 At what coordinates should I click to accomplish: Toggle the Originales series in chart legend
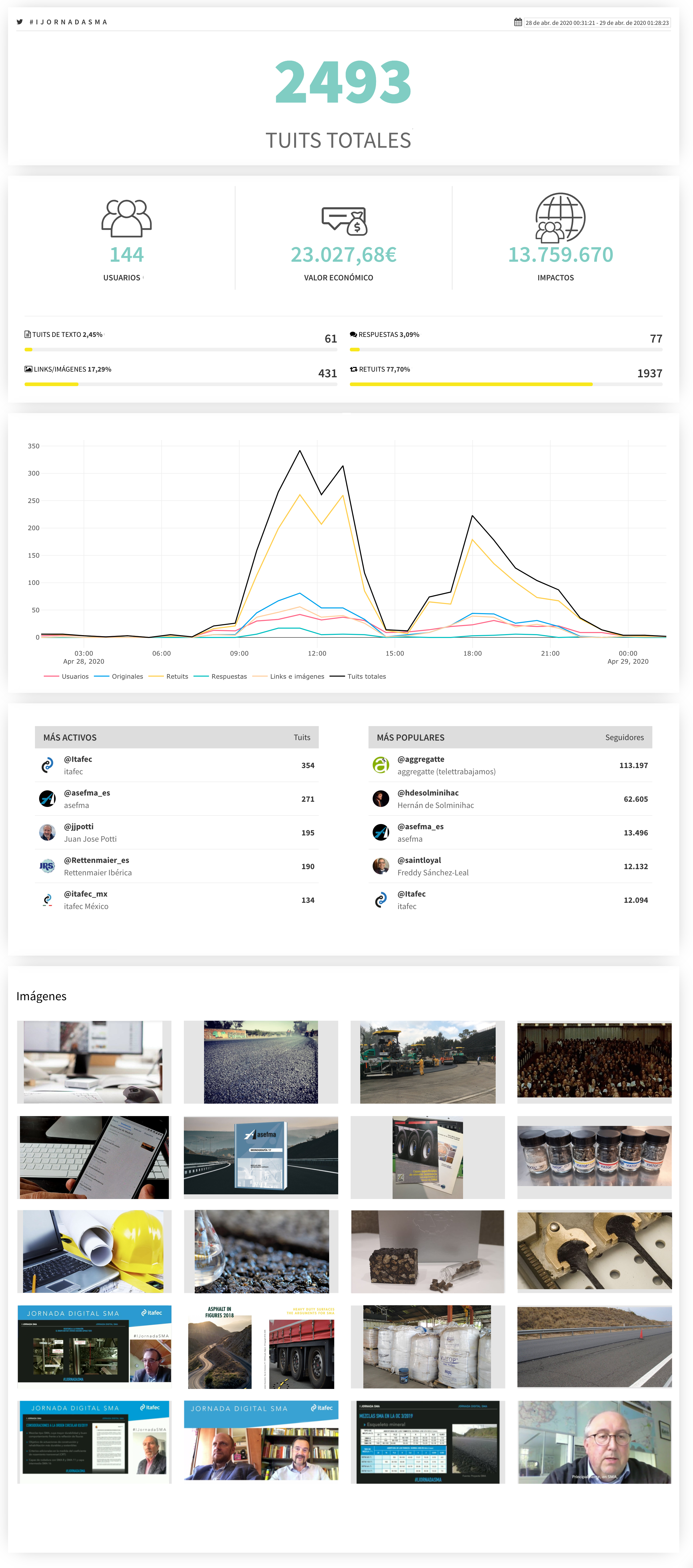pos(119,676)
